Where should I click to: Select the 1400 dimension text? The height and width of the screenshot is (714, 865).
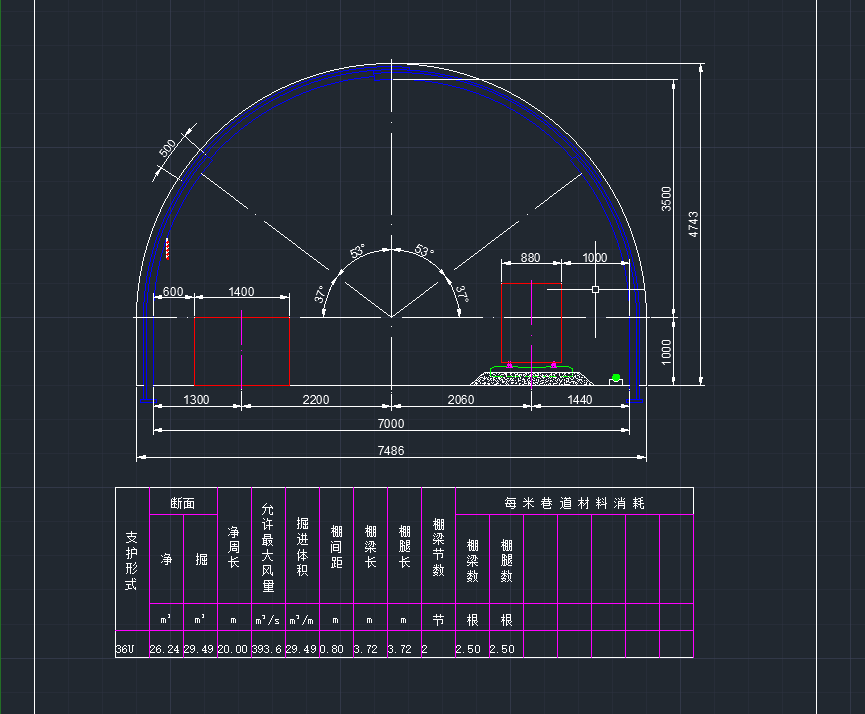point(241,292)
